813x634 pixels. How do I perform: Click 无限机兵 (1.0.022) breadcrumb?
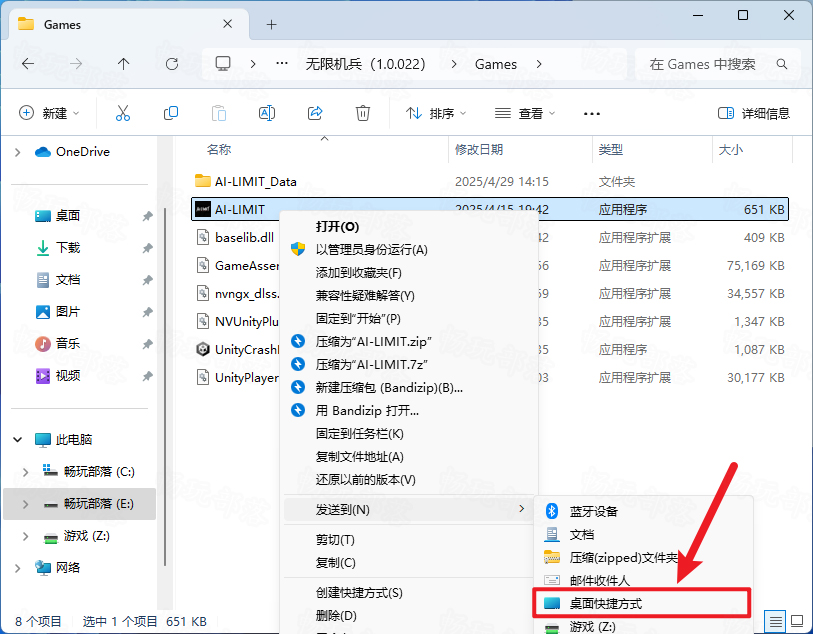tap(366, 64)
